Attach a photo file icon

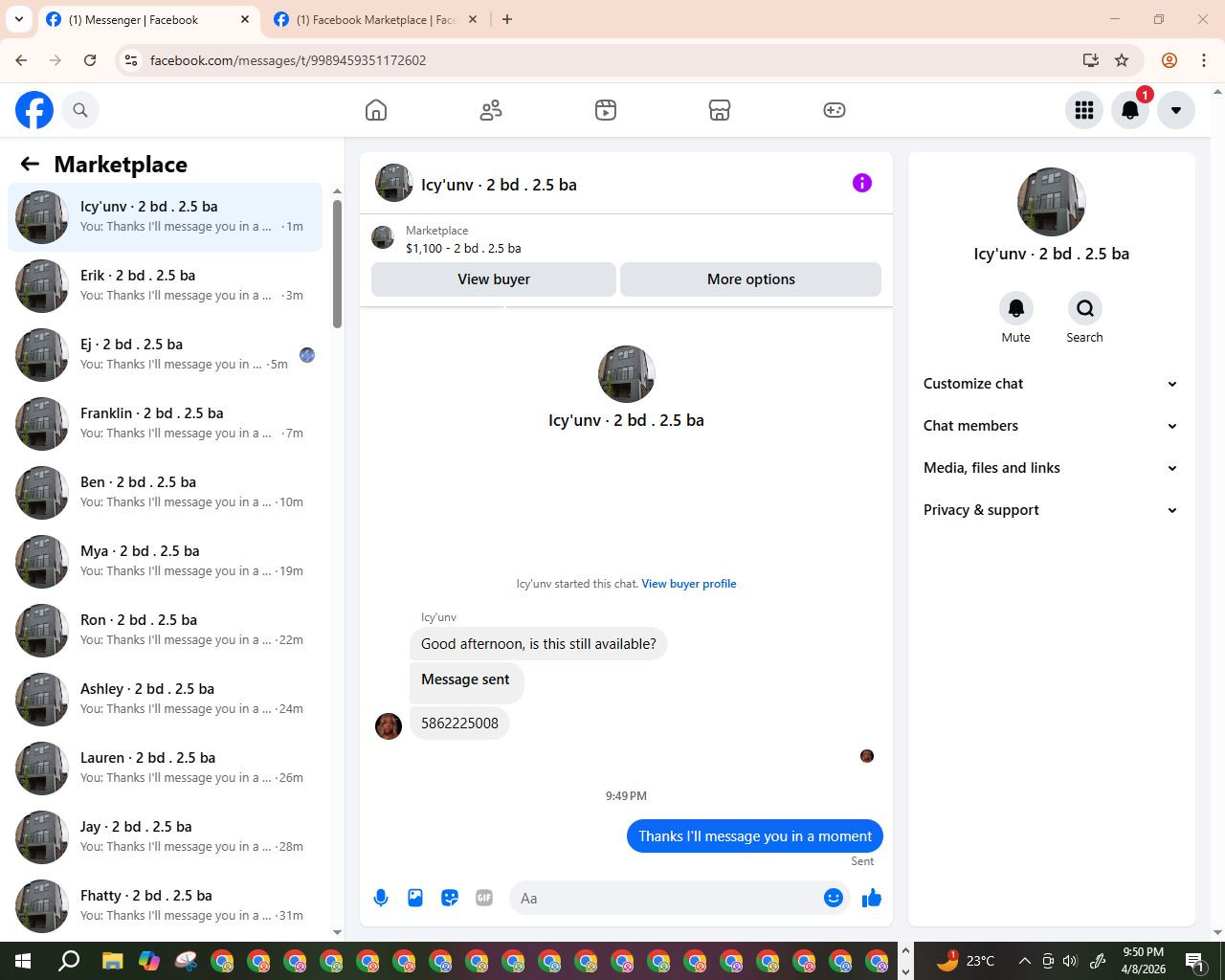(415, 898)
